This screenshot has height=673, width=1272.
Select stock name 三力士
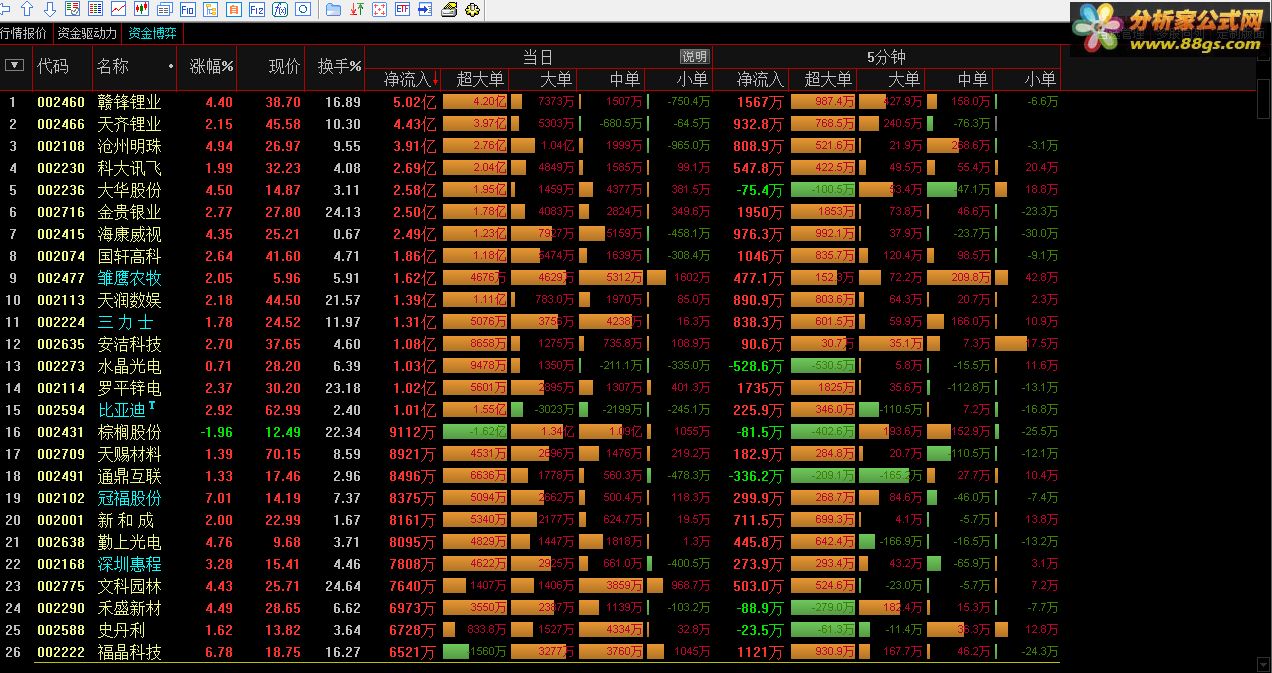pyautogui.click(x=125, y=322)
